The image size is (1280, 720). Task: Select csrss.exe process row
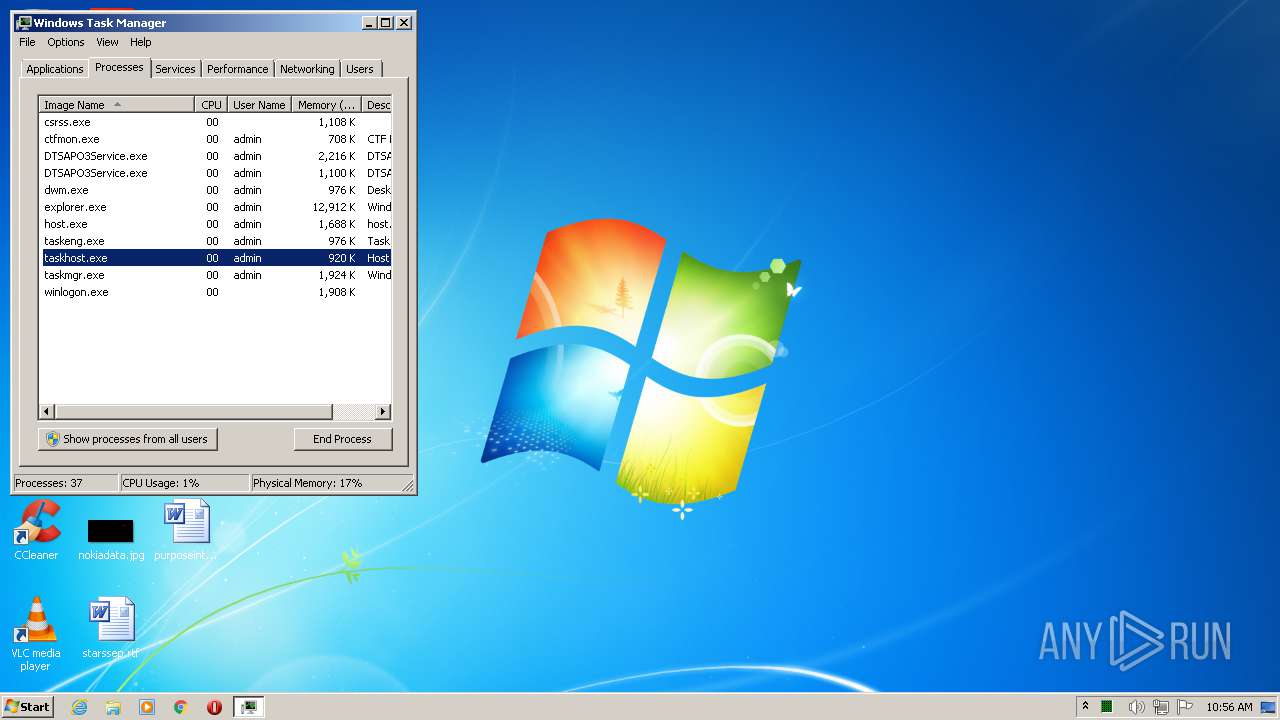coord(215,122)
